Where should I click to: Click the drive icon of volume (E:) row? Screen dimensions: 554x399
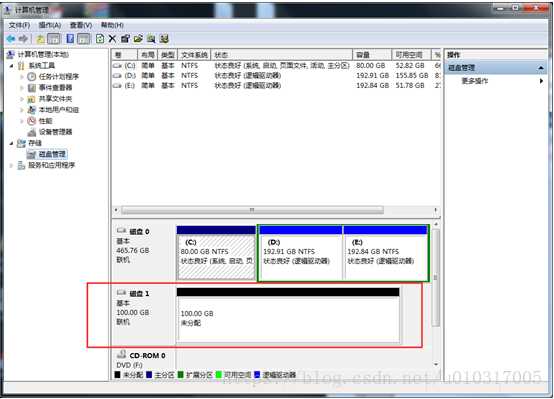coord(118,86)
